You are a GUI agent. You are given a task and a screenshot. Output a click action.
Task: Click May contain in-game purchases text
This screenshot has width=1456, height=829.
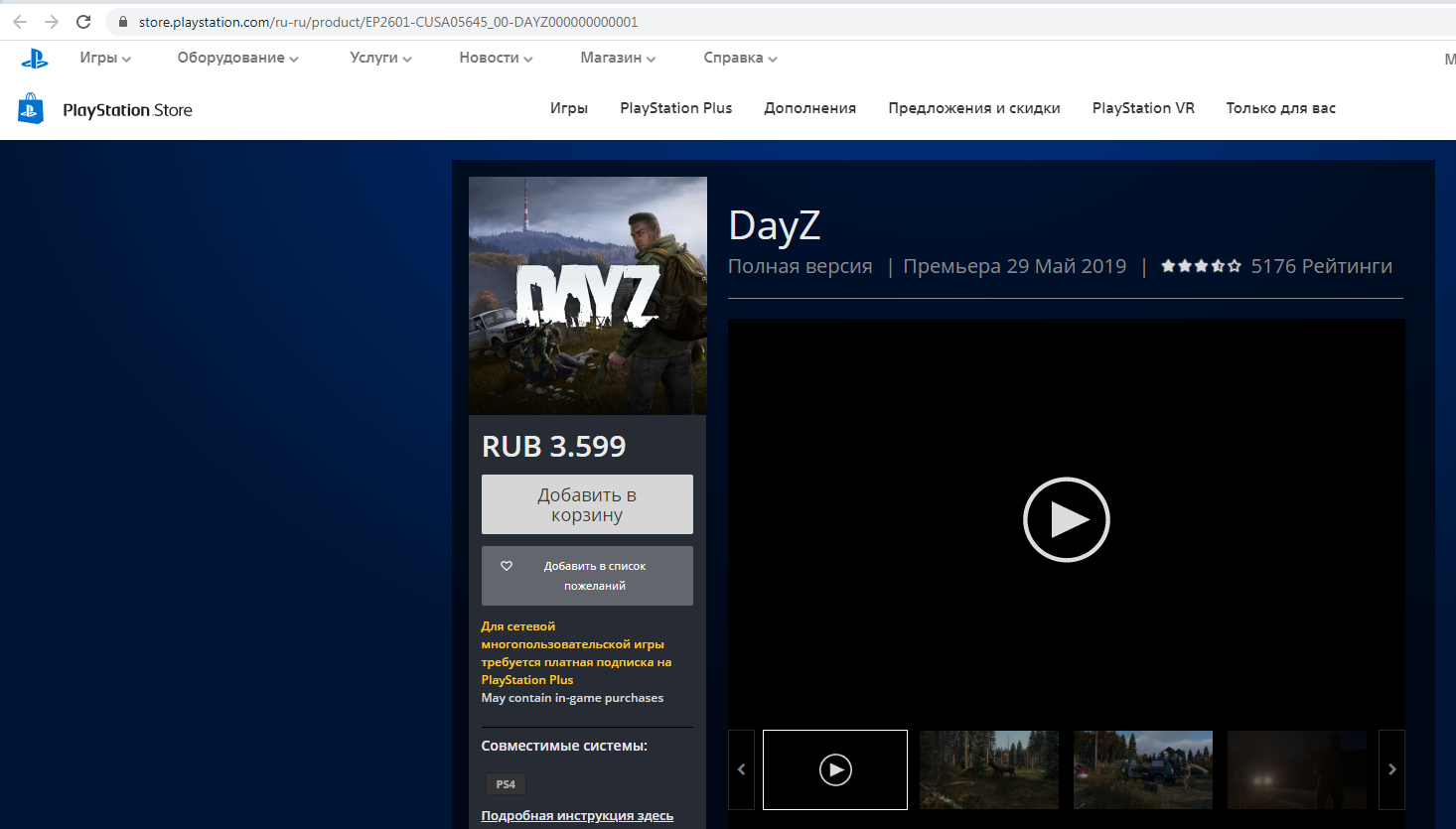(x=572, y=698)
